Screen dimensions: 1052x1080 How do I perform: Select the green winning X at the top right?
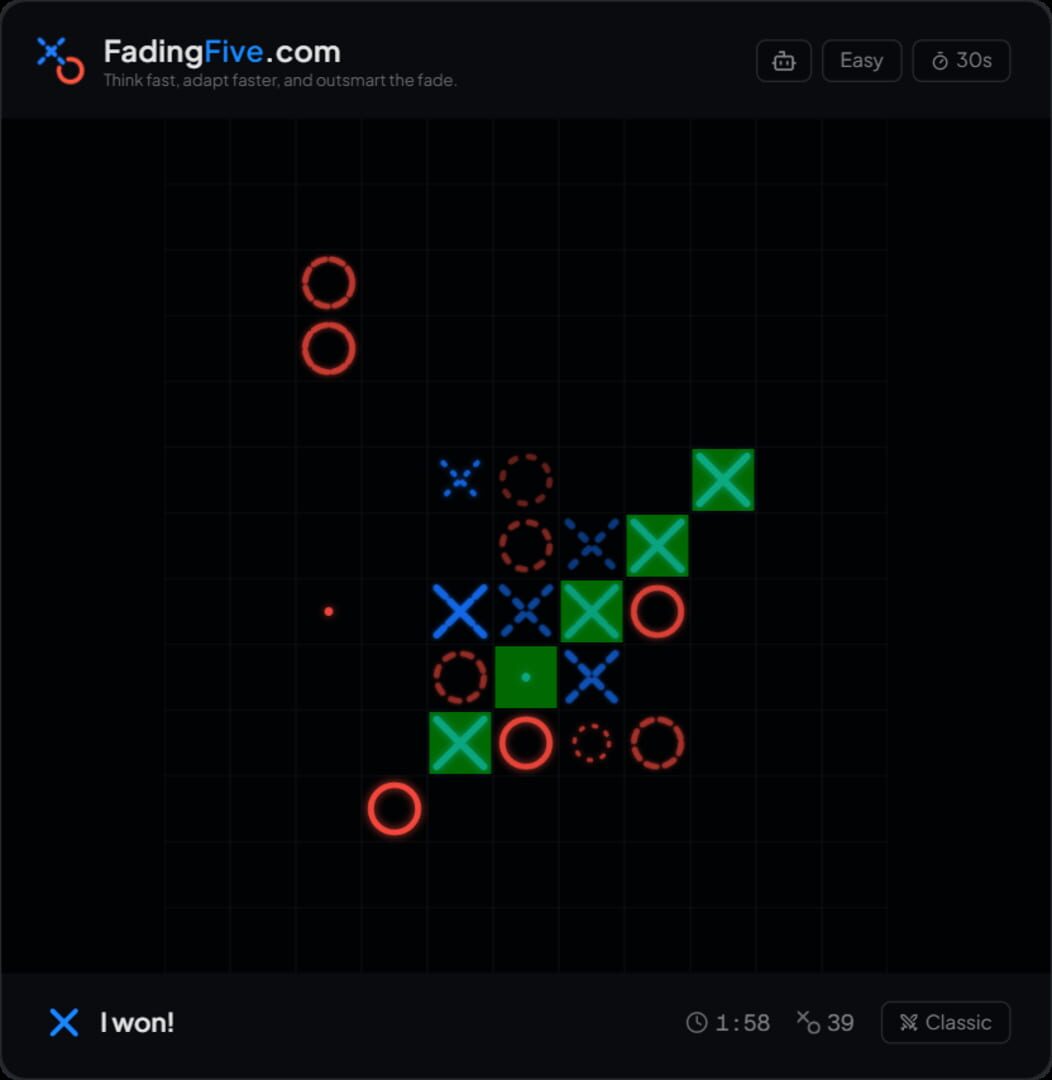coord(723,479)
